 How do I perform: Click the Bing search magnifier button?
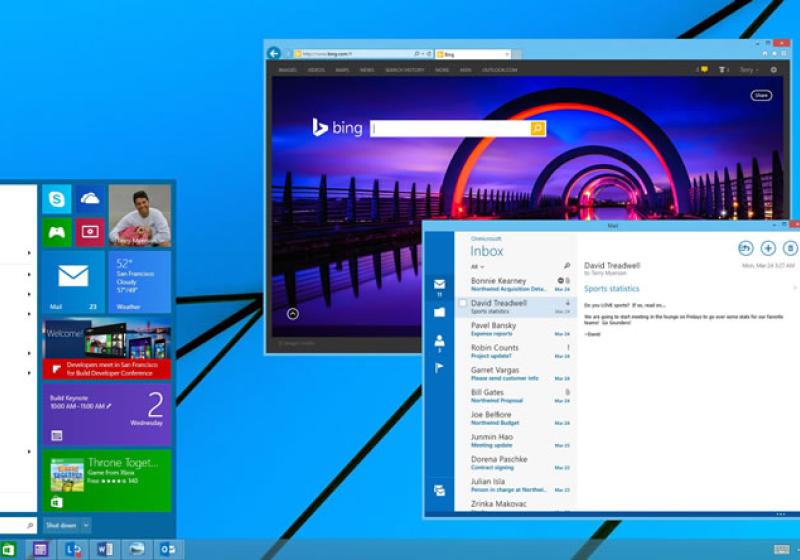[538, 128]
